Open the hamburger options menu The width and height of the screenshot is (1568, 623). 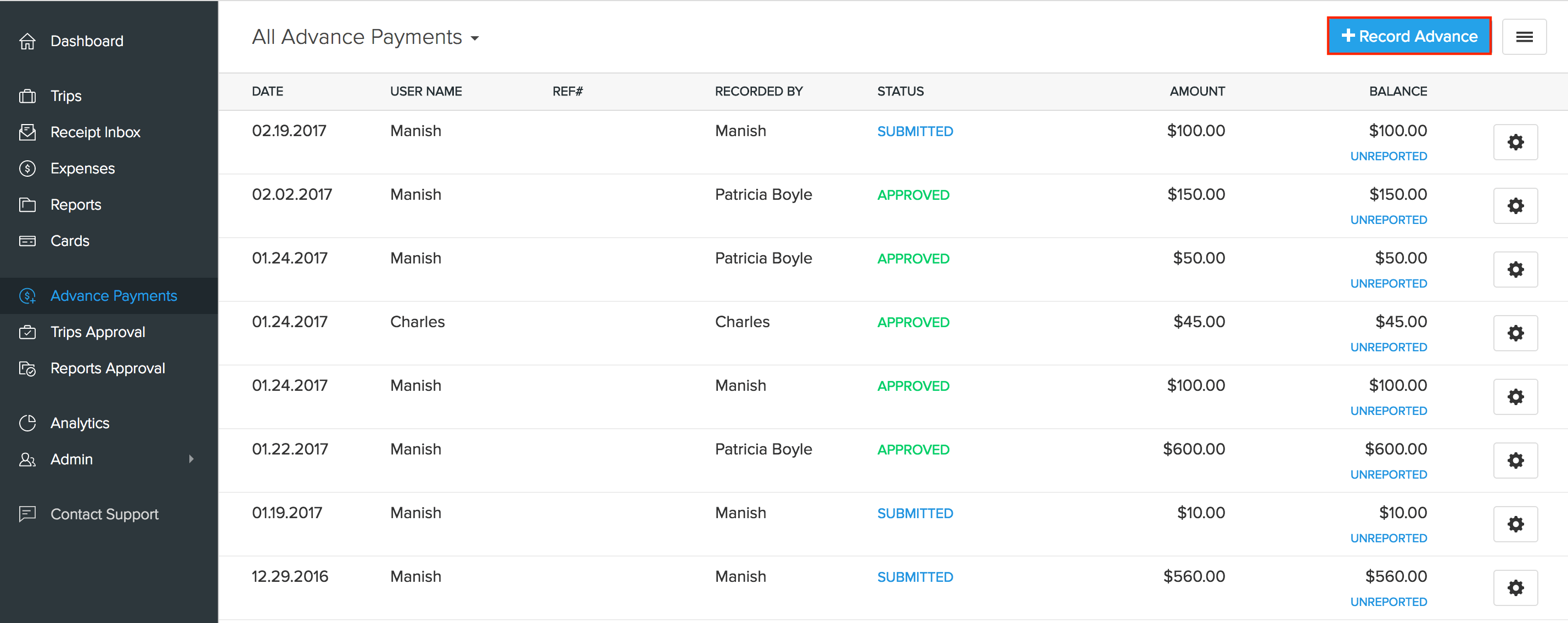click(1524, 37)
